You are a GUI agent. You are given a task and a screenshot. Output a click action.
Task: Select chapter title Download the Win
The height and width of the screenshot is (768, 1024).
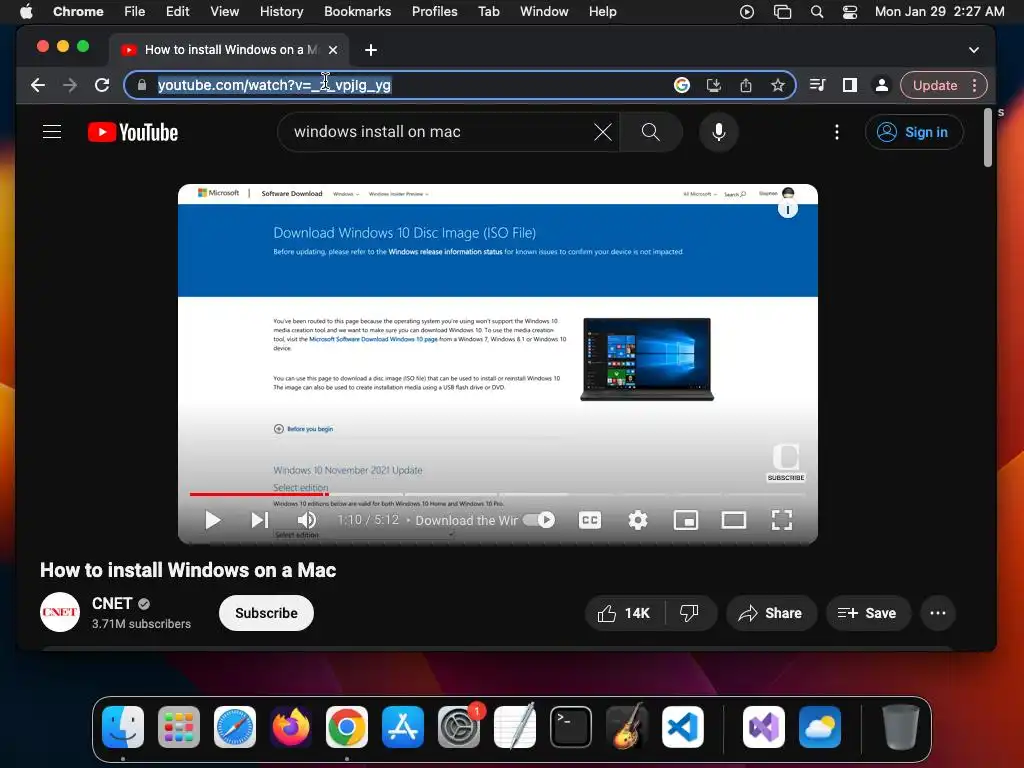point(466,520)
